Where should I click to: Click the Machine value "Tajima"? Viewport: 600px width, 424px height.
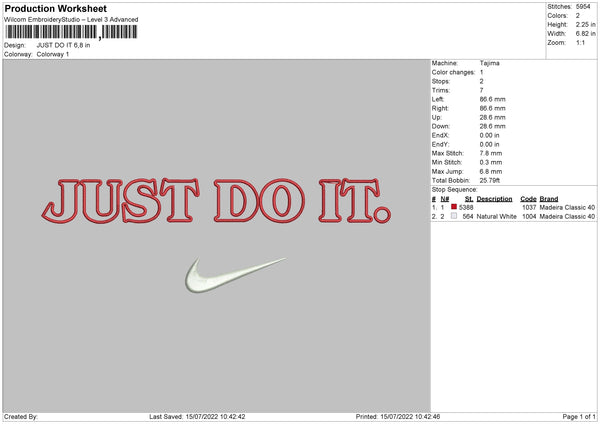(x=489, y=63)
